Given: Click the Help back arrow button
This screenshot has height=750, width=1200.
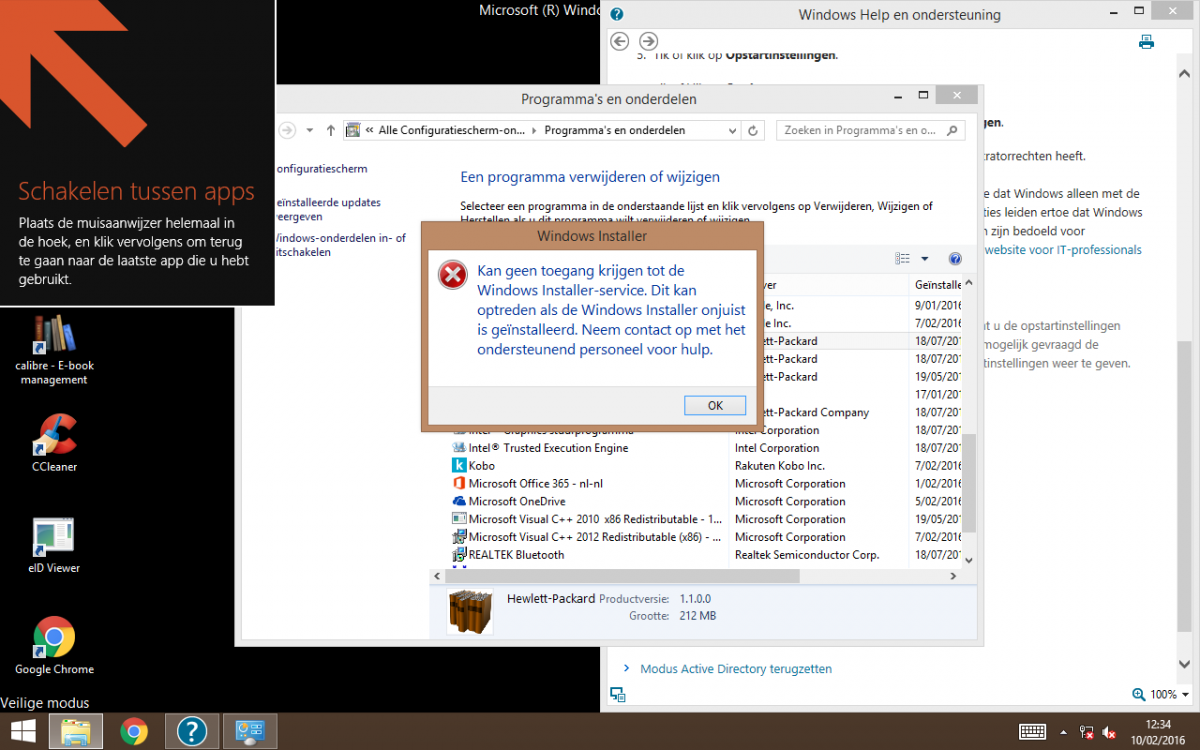Looking at the screenshot, I should pos(620,41).
